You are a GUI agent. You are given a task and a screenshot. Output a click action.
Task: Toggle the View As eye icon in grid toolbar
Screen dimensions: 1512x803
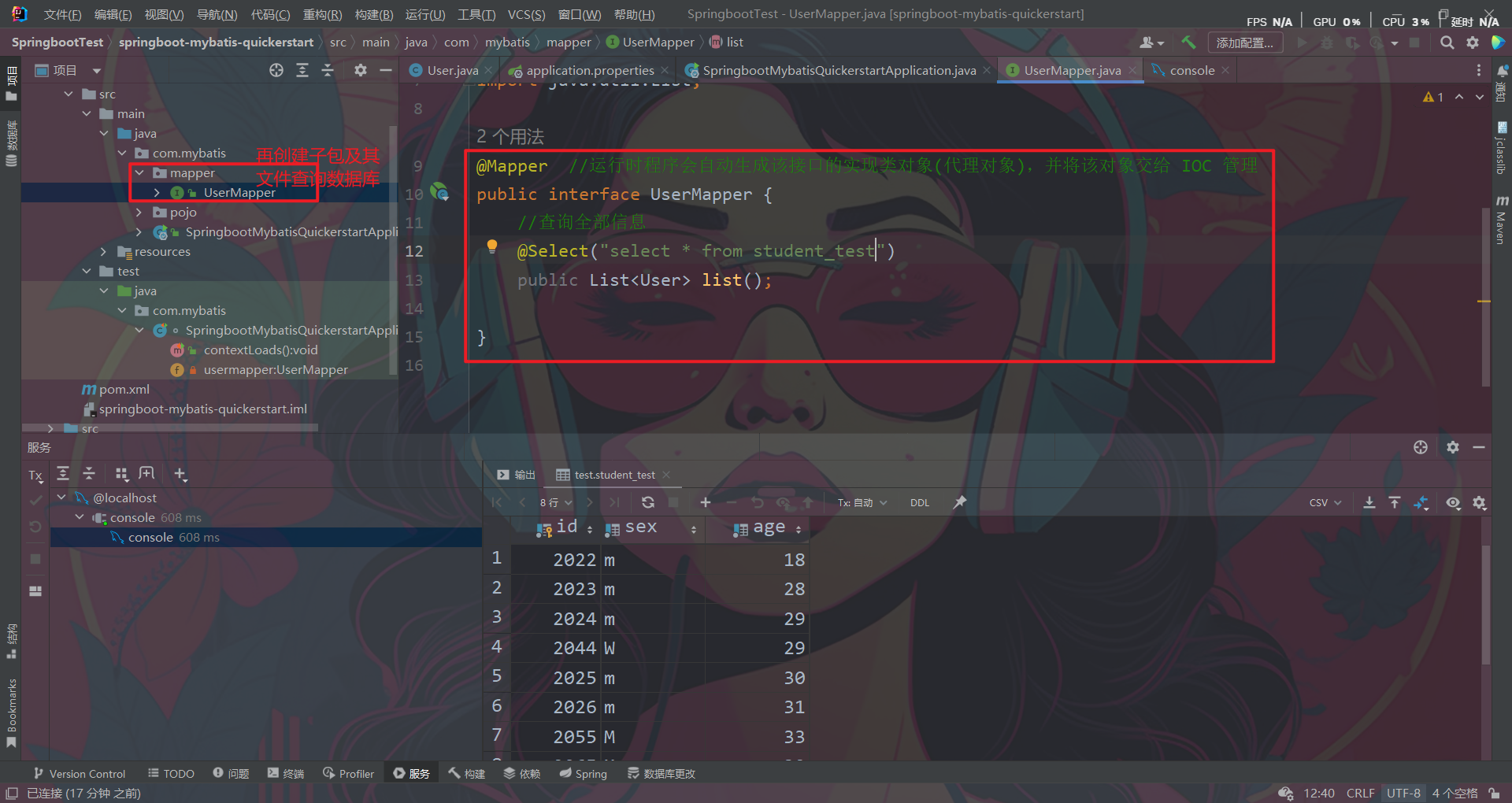[x=1454, y=502]
